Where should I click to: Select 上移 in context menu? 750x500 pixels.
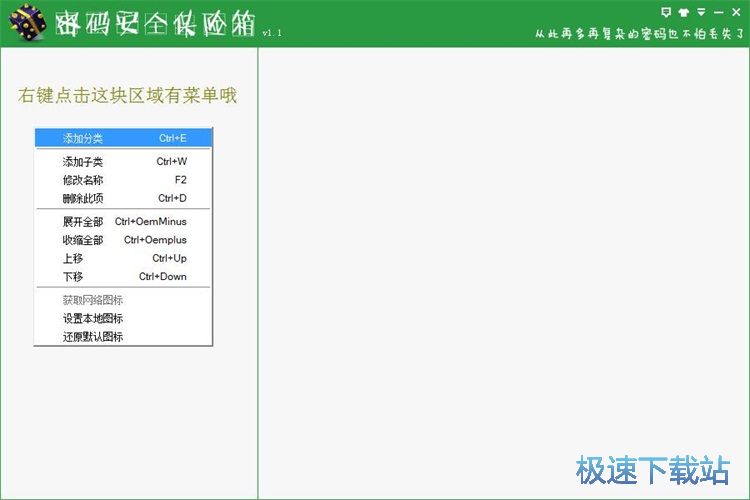coord(124,258)
